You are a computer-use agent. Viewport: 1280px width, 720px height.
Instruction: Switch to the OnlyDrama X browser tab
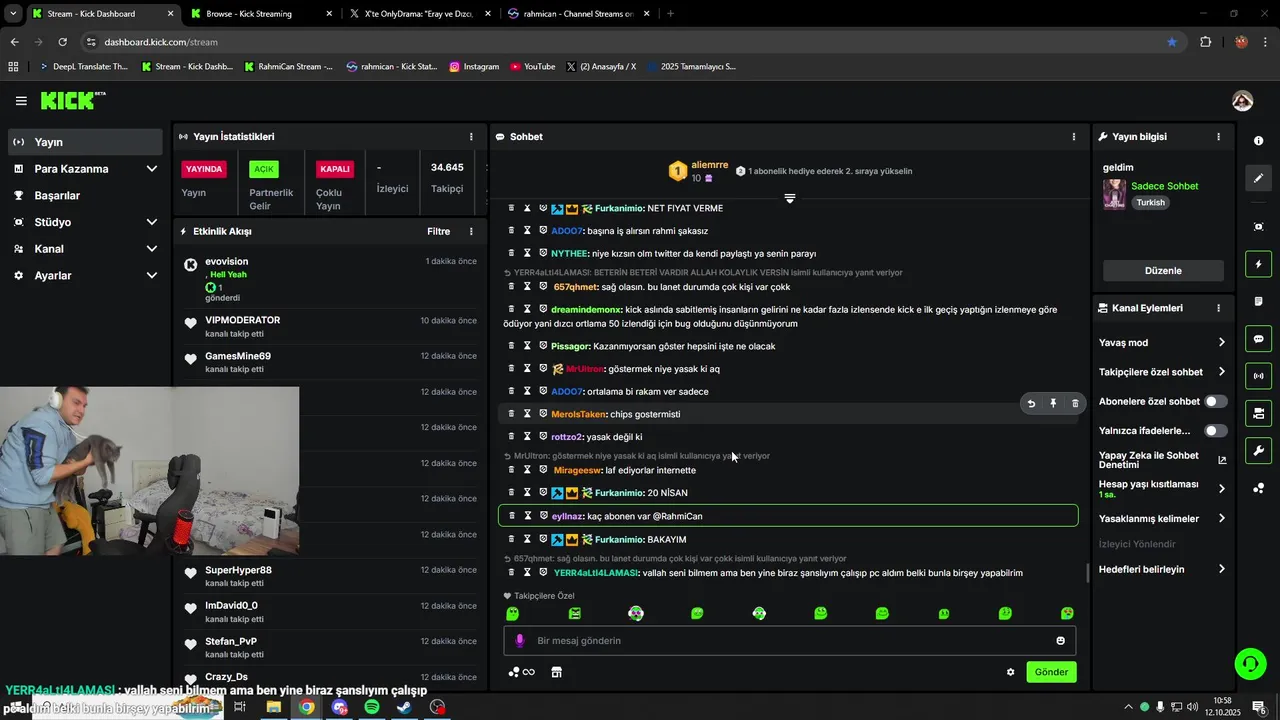tap(418, 14)
